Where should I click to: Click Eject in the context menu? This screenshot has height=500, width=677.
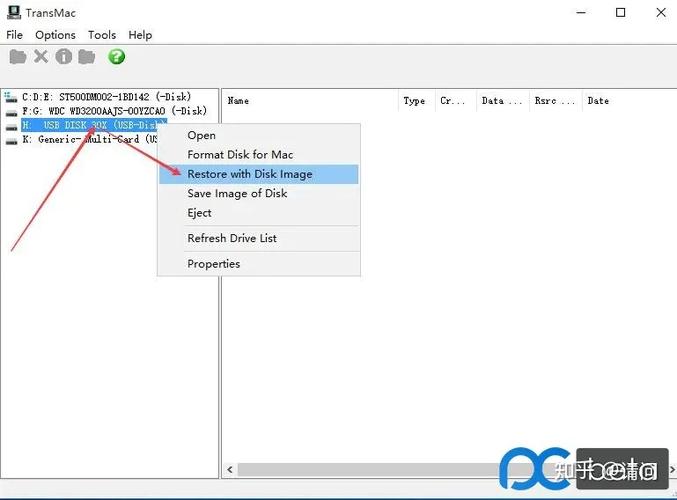pyautogui.click(x=200, y=212)
